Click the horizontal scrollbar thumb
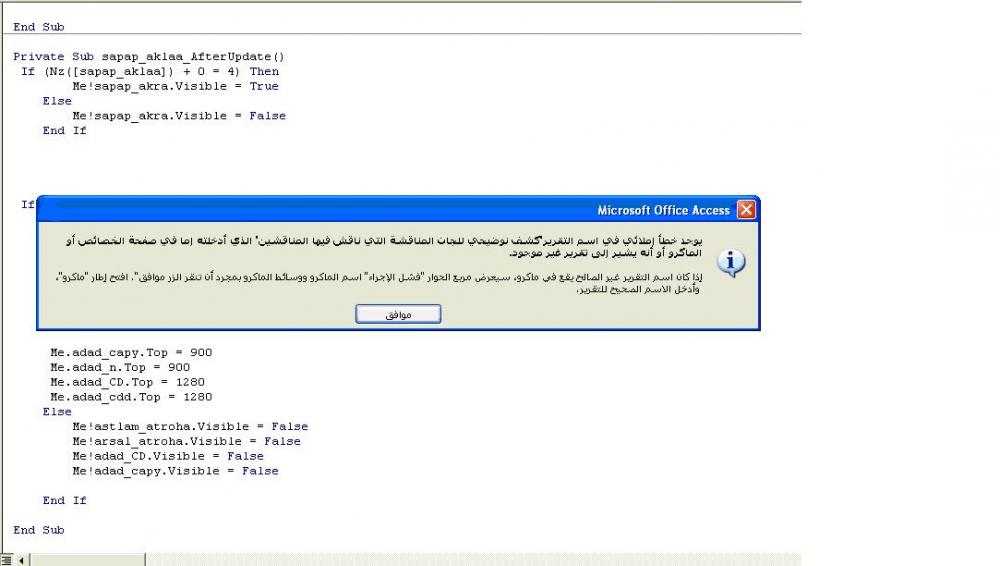 click(87, 560)
